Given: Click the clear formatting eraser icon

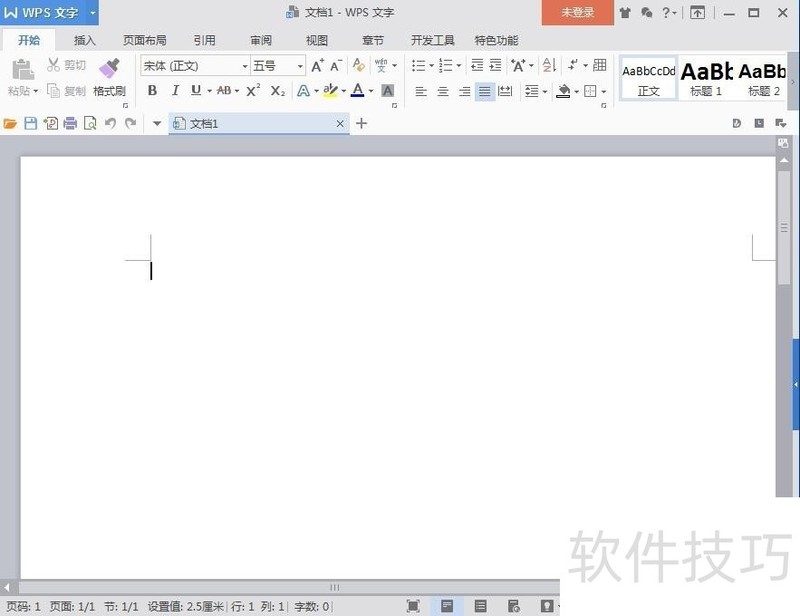Looking at the screenshot, I should pyautogui.click(x=358, y=66).
